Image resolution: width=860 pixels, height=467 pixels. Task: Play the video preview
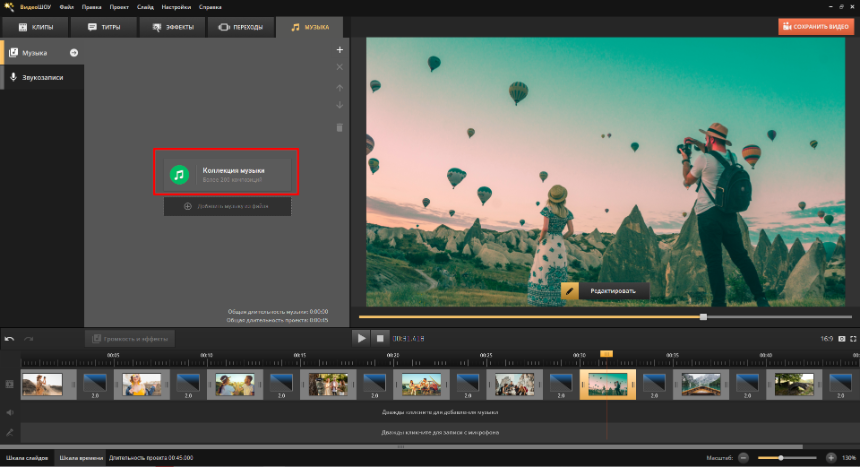click(x=361, y=339)
